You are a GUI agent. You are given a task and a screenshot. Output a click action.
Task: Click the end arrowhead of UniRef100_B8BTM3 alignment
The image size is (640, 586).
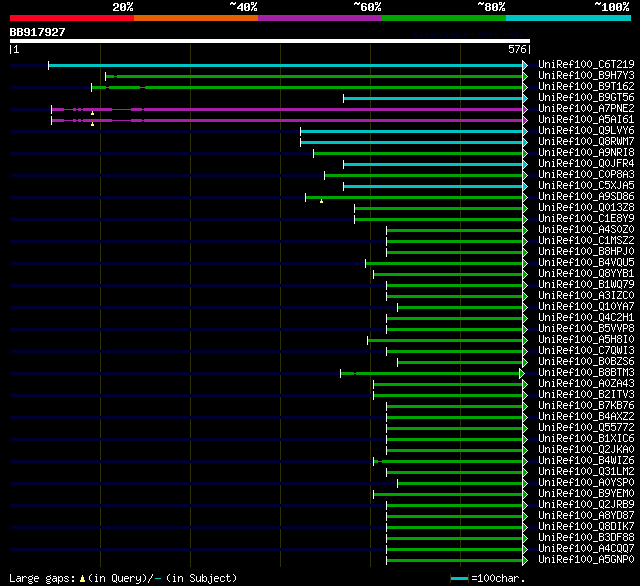[x=522, y=373]
